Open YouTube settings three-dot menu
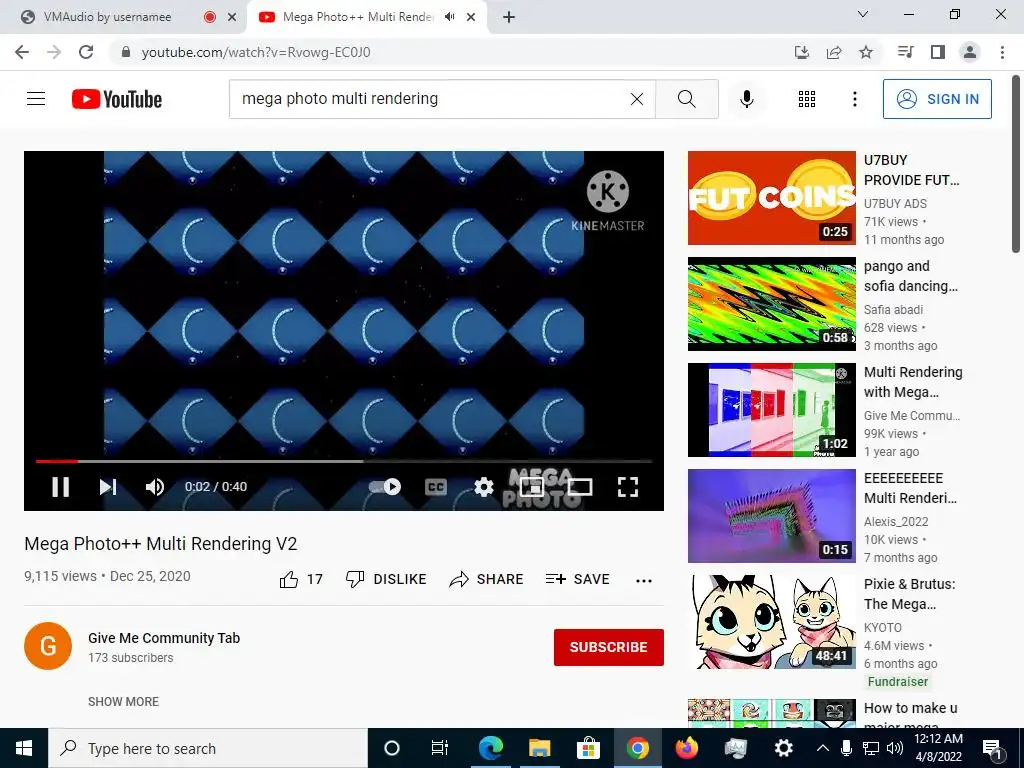The image size is (1024, 768). tap(854, 99)
